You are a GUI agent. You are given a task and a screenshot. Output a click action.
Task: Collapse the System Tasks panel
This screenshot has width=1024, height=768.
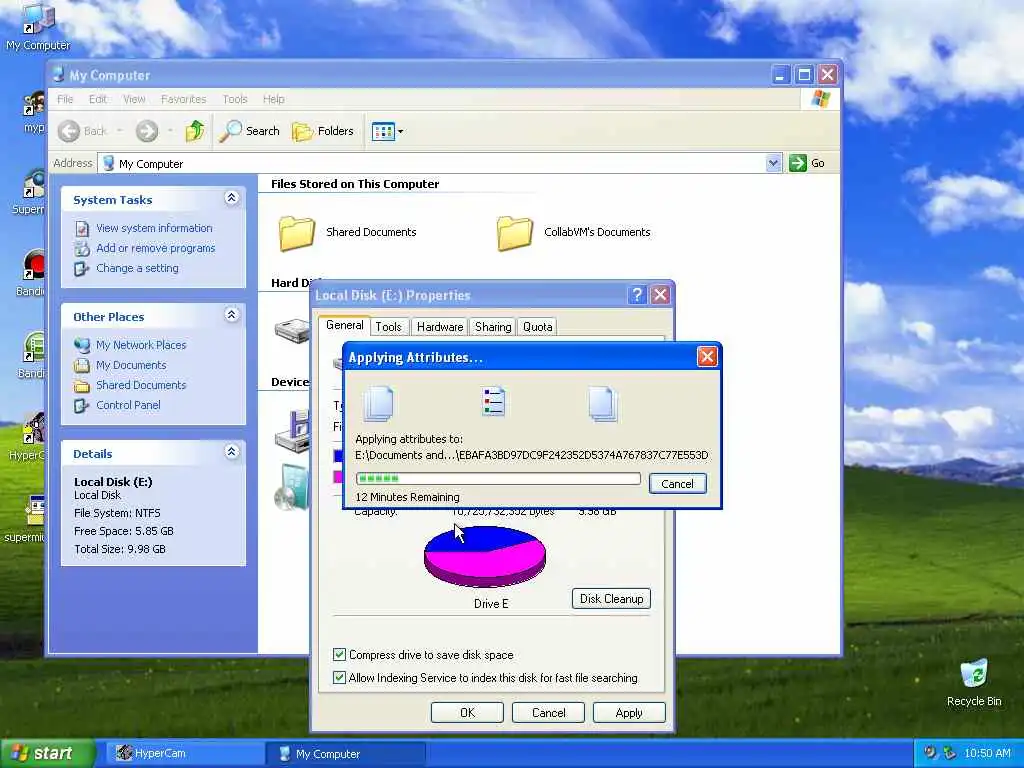[231, 198]
